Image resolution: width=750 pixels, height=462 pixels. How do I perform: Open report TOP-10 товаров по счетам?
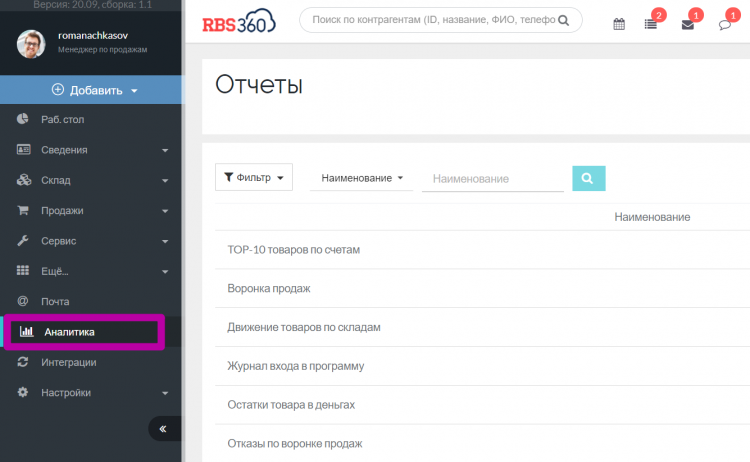click(x=293, y=250)
